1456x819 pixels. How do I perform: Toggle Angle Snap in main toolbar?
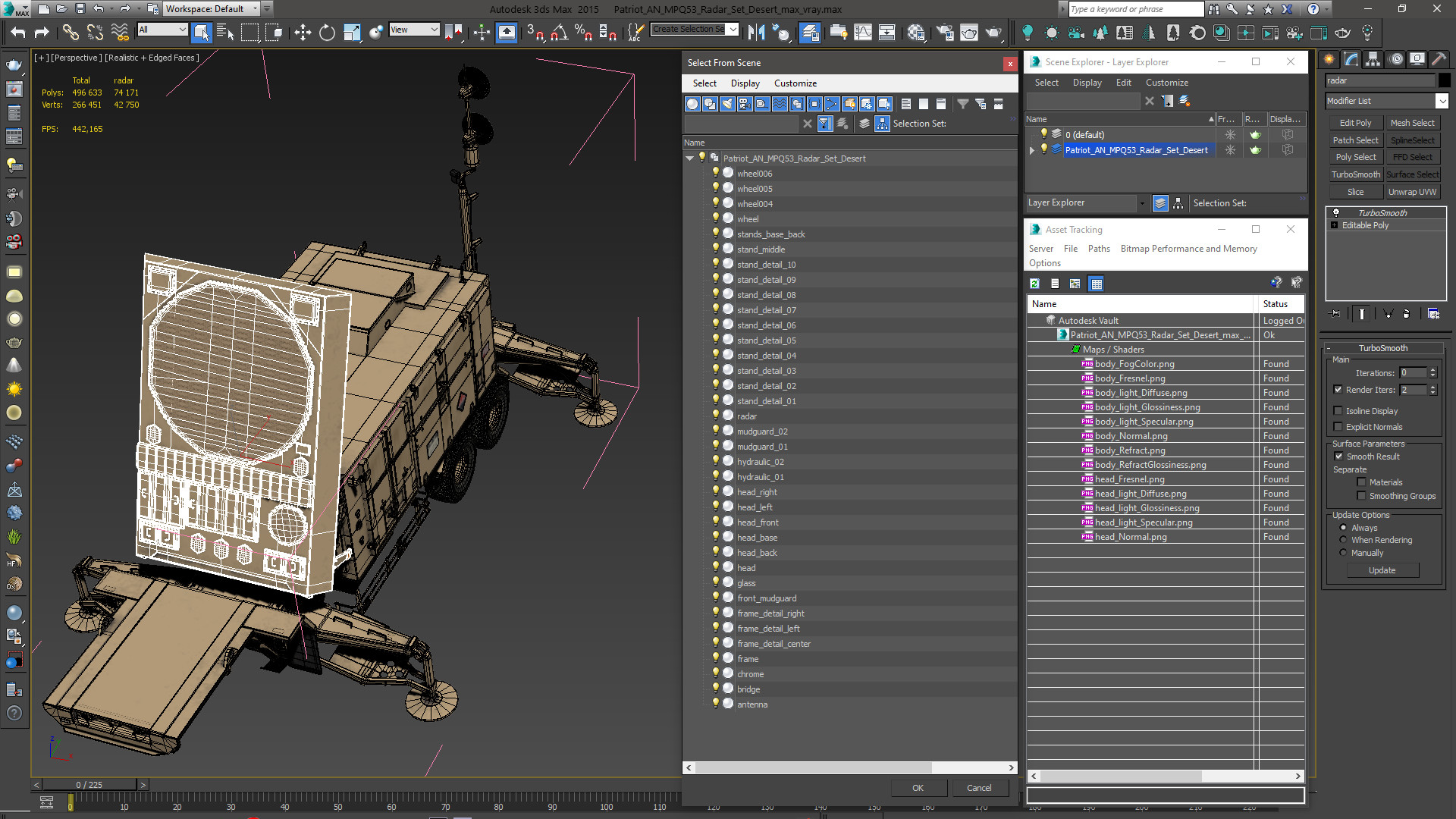560,32
